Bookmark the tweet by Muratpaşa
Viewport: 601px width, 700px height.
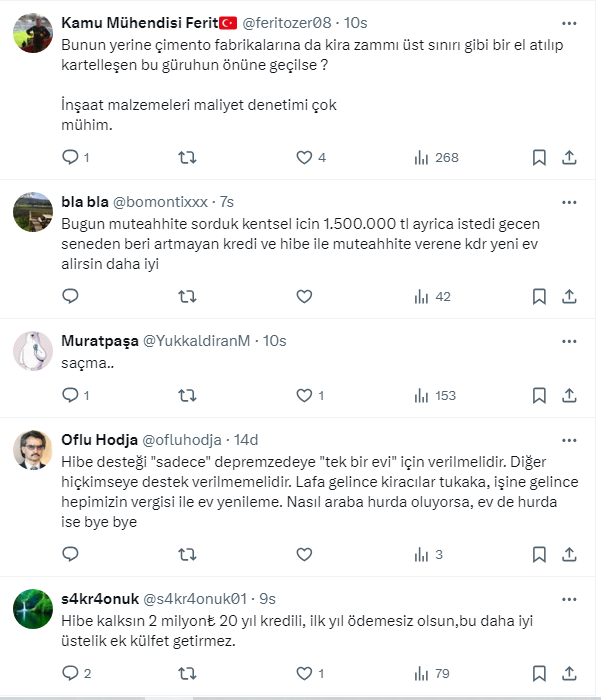coord(539,395)
